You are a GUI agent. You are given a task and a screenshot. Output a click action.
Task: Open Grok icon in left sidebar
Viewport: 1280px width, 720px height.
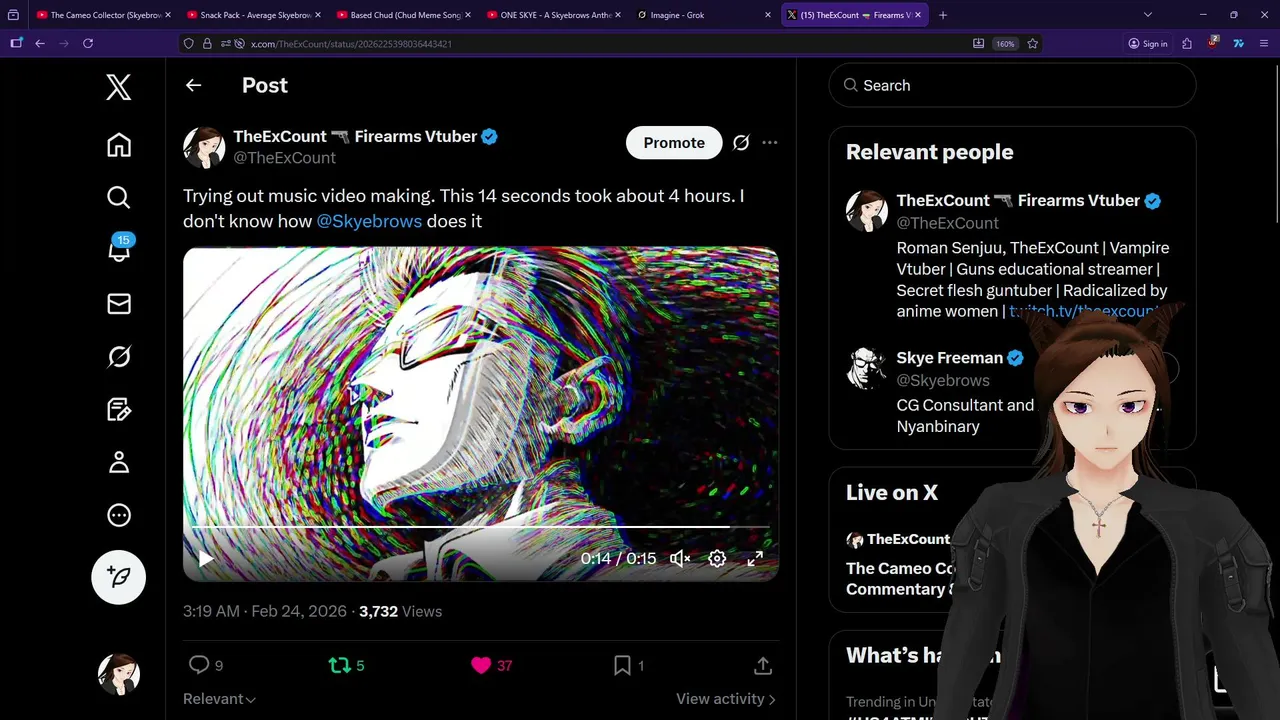pyautogui.click(x=119, y=357)
